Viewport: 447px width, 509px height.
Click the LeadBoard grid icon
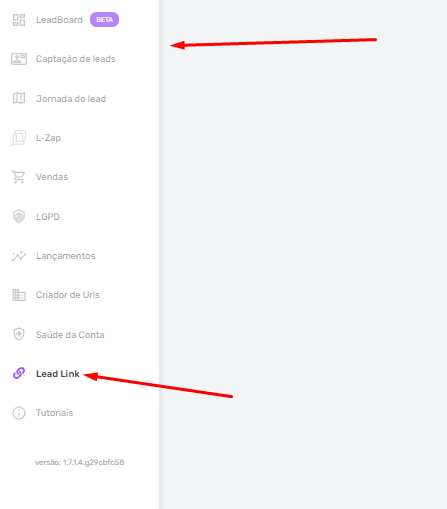tap(19, 20)
